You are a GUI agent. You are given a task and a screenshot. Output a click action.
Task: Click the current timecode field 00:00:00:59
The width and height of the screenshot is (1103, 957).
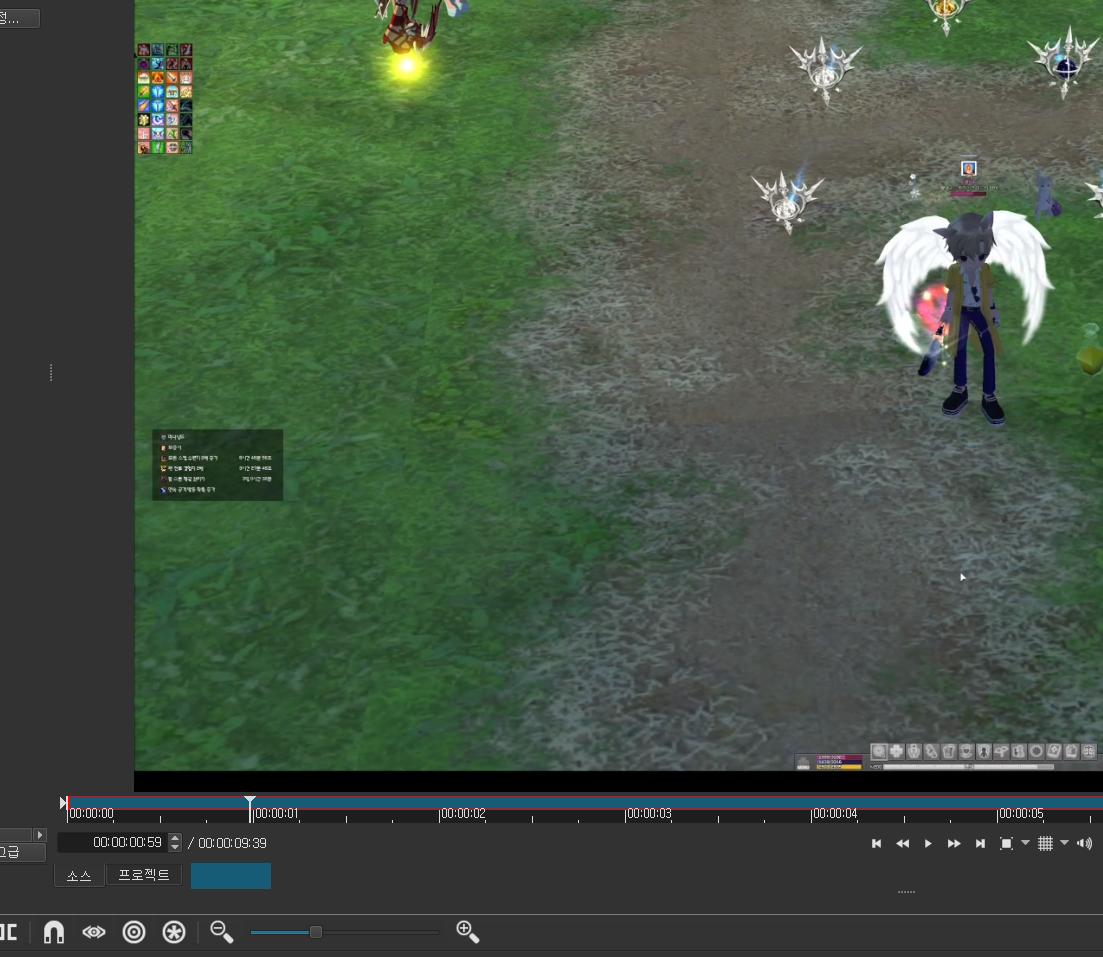coord(113,842)
